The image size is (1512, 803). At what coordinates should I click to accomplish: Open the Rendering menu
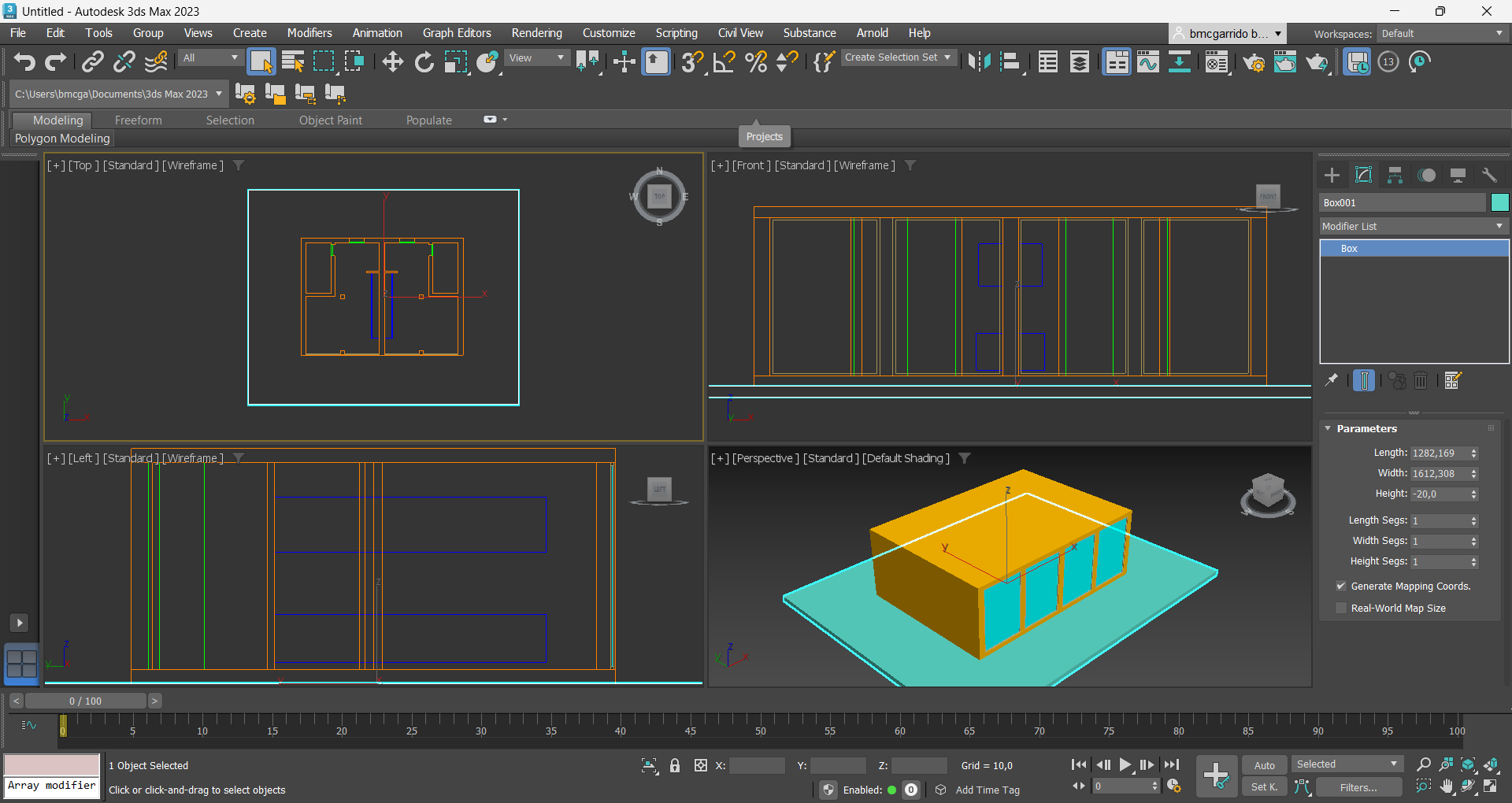click(536, 33)
